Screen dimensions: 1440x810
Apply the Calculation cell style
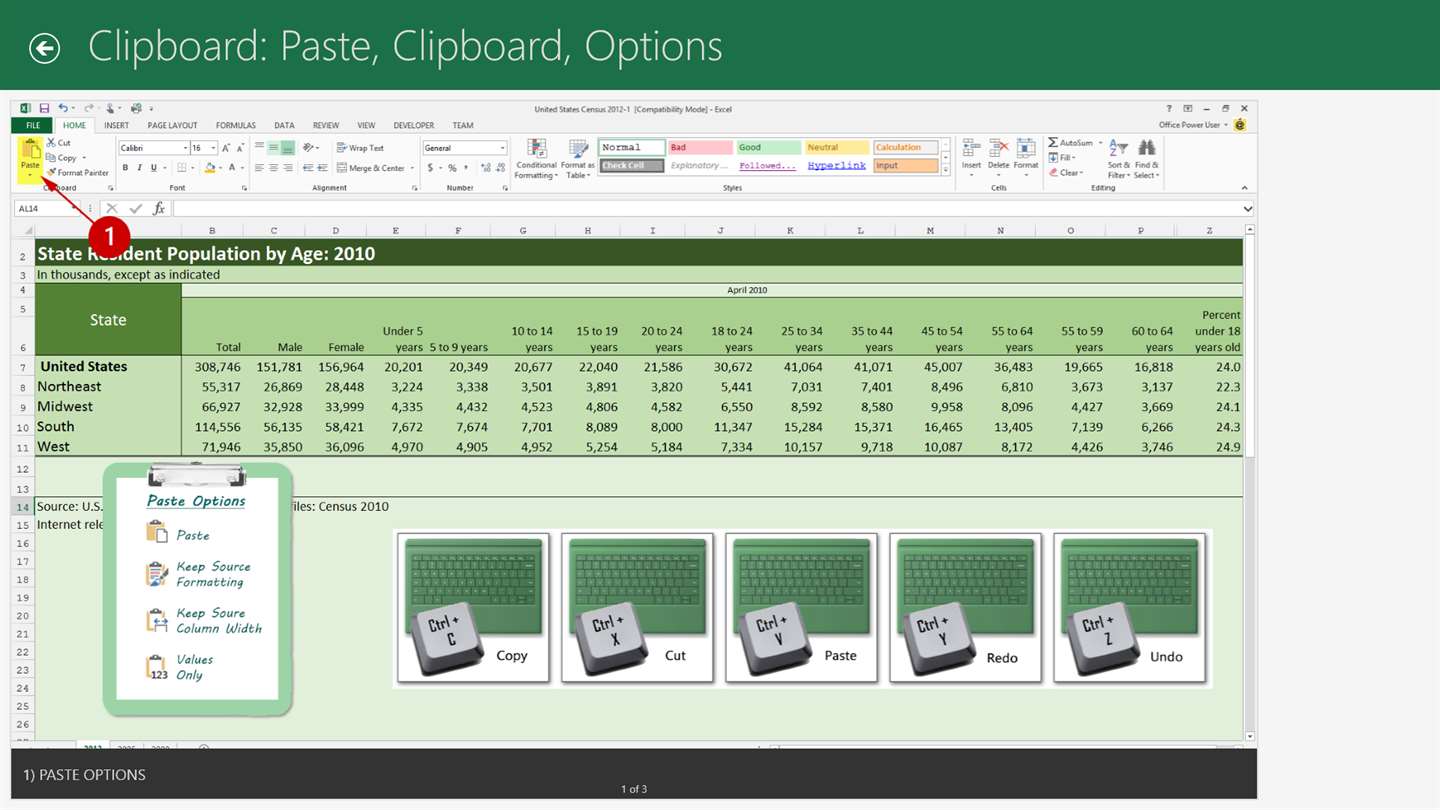pyautogui.click(x=905, y=147)
